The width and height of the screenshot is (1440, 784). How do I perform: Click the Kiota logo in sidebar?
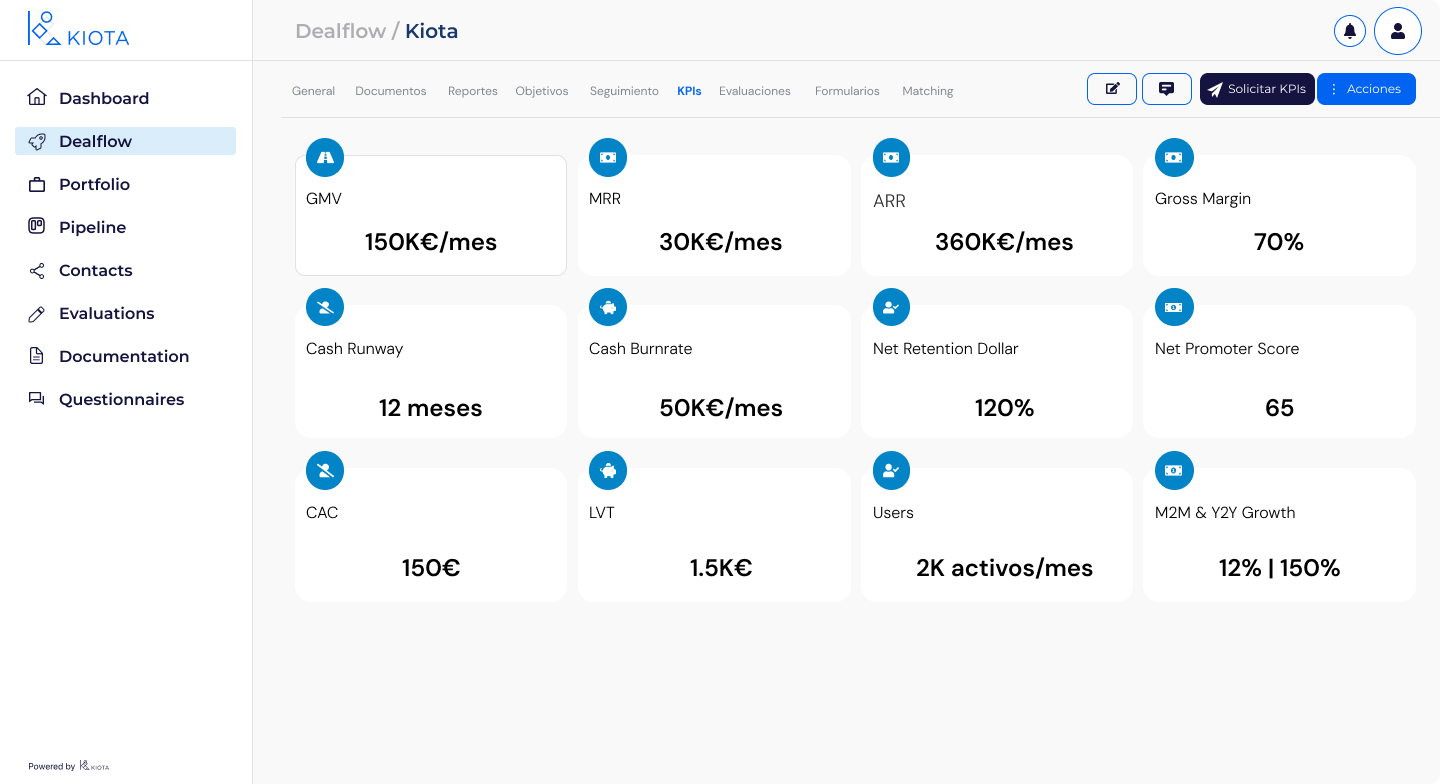[x=78, y=29]
